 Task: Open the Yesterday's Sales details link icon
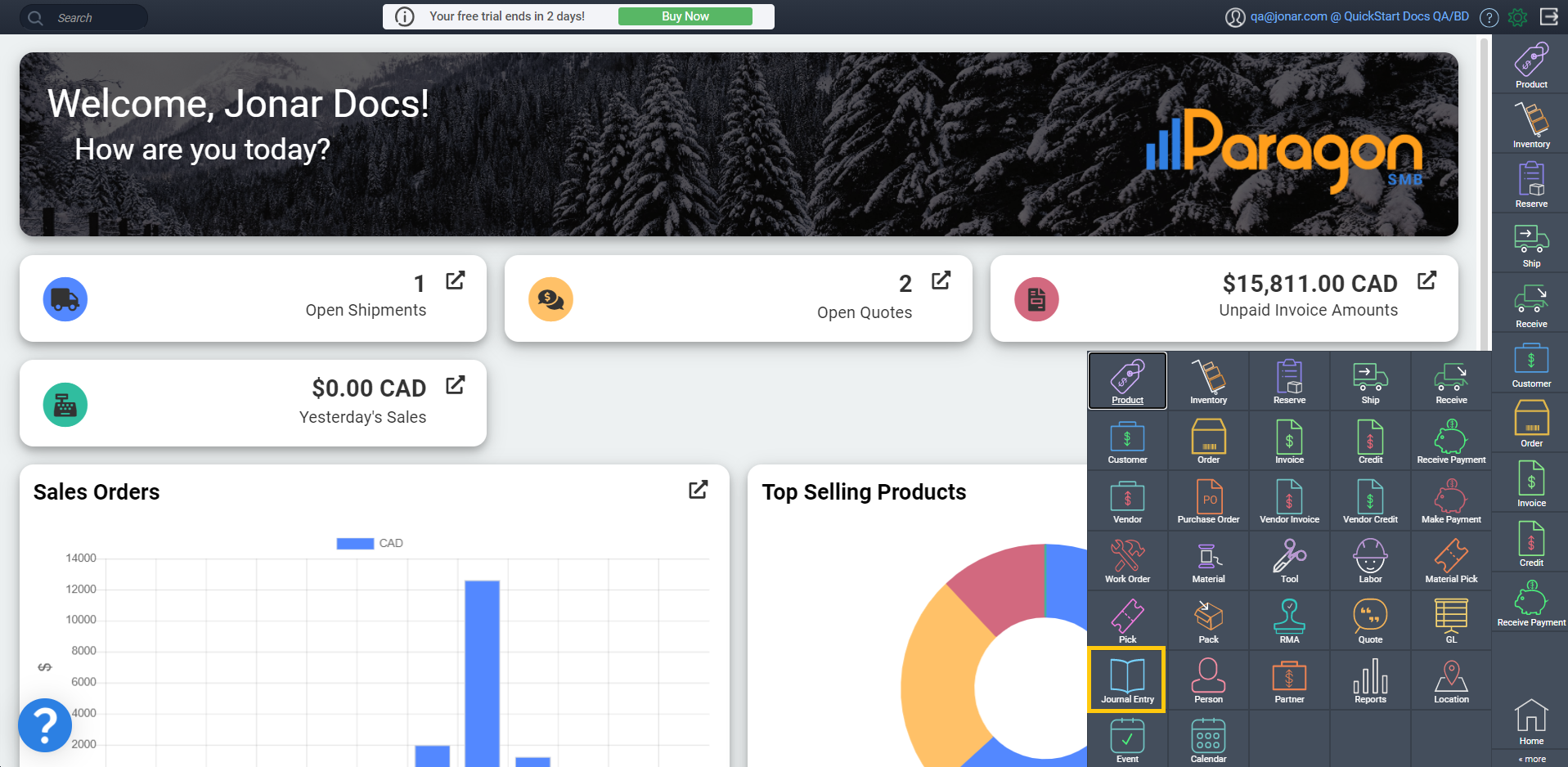[456, 385]
